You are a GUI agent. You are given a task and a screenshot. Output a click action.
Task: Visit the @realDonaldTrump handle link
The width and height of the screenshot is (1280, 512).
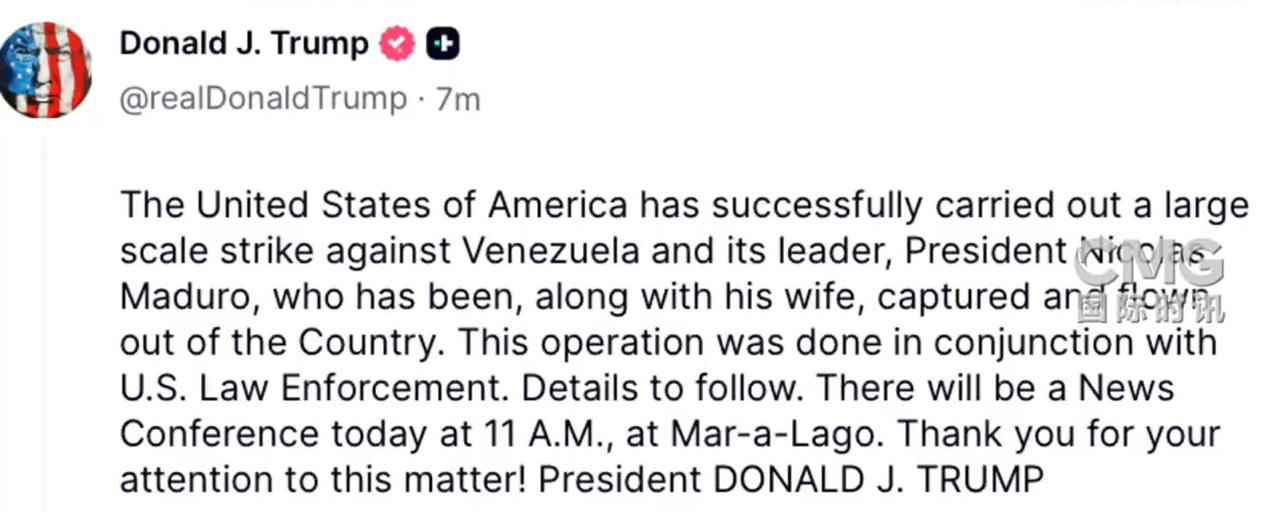click(264, 99)
